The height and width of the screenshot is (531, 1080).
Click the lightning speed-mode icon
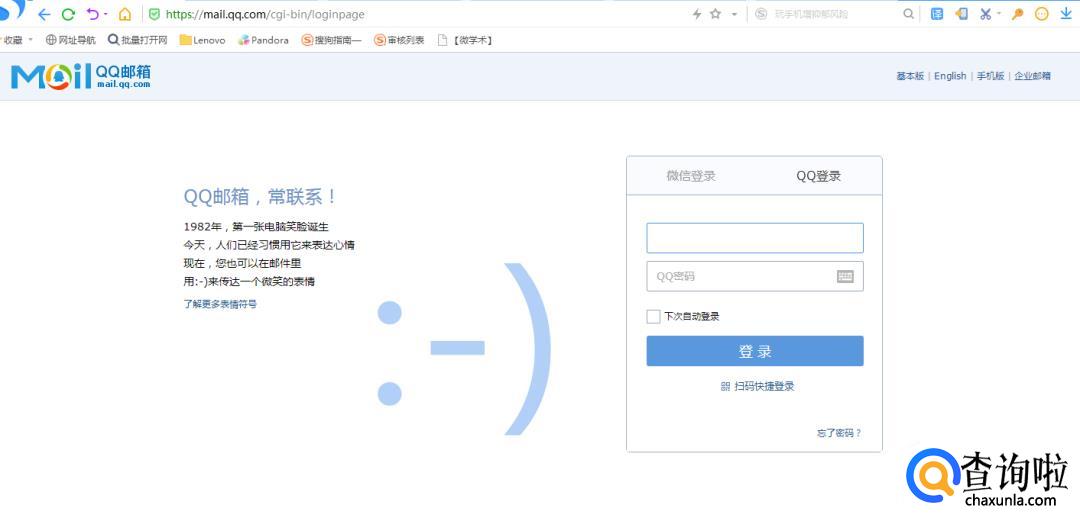[697, 14]
